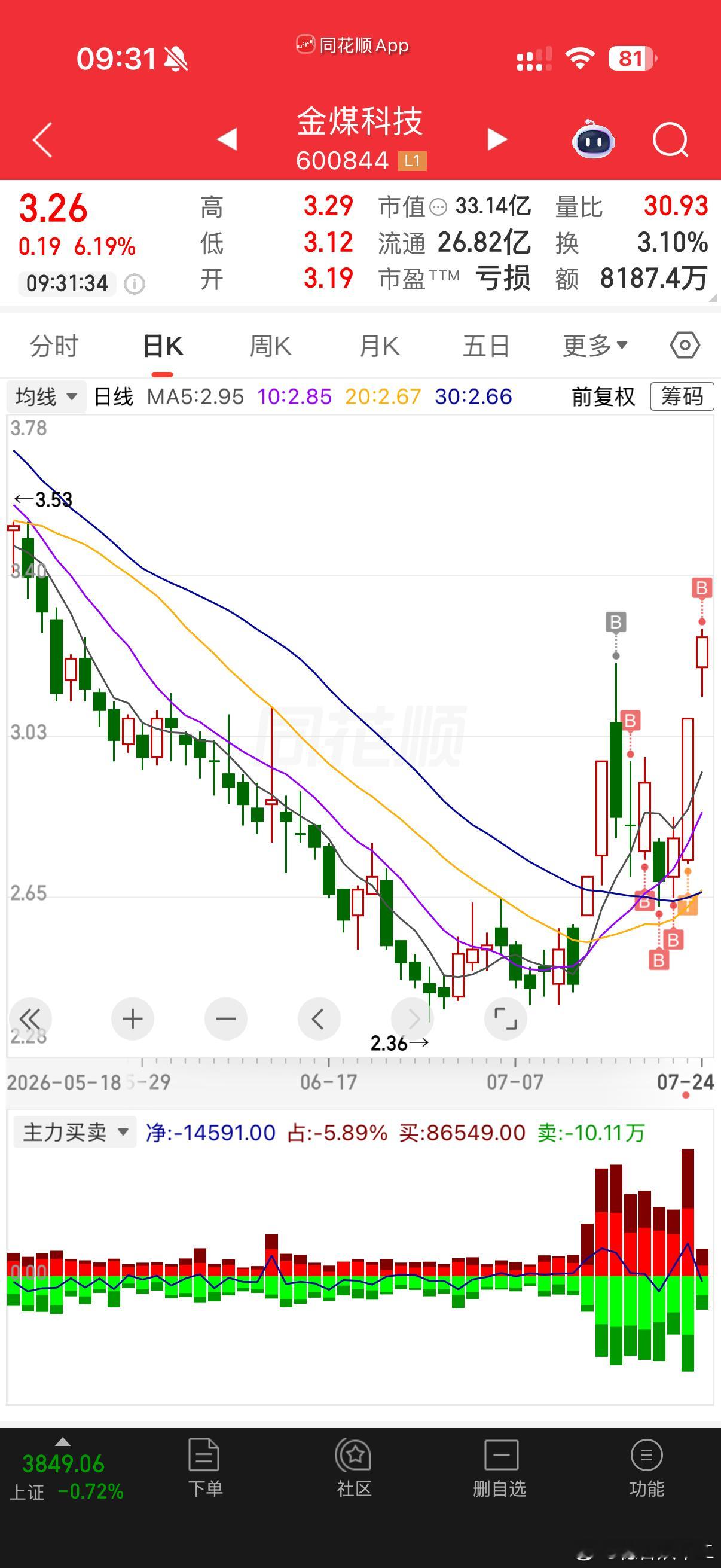Jump to earliest data double-left arrow
Viewport: 721px width, 1568px height.
click(x=30, y=1019)
